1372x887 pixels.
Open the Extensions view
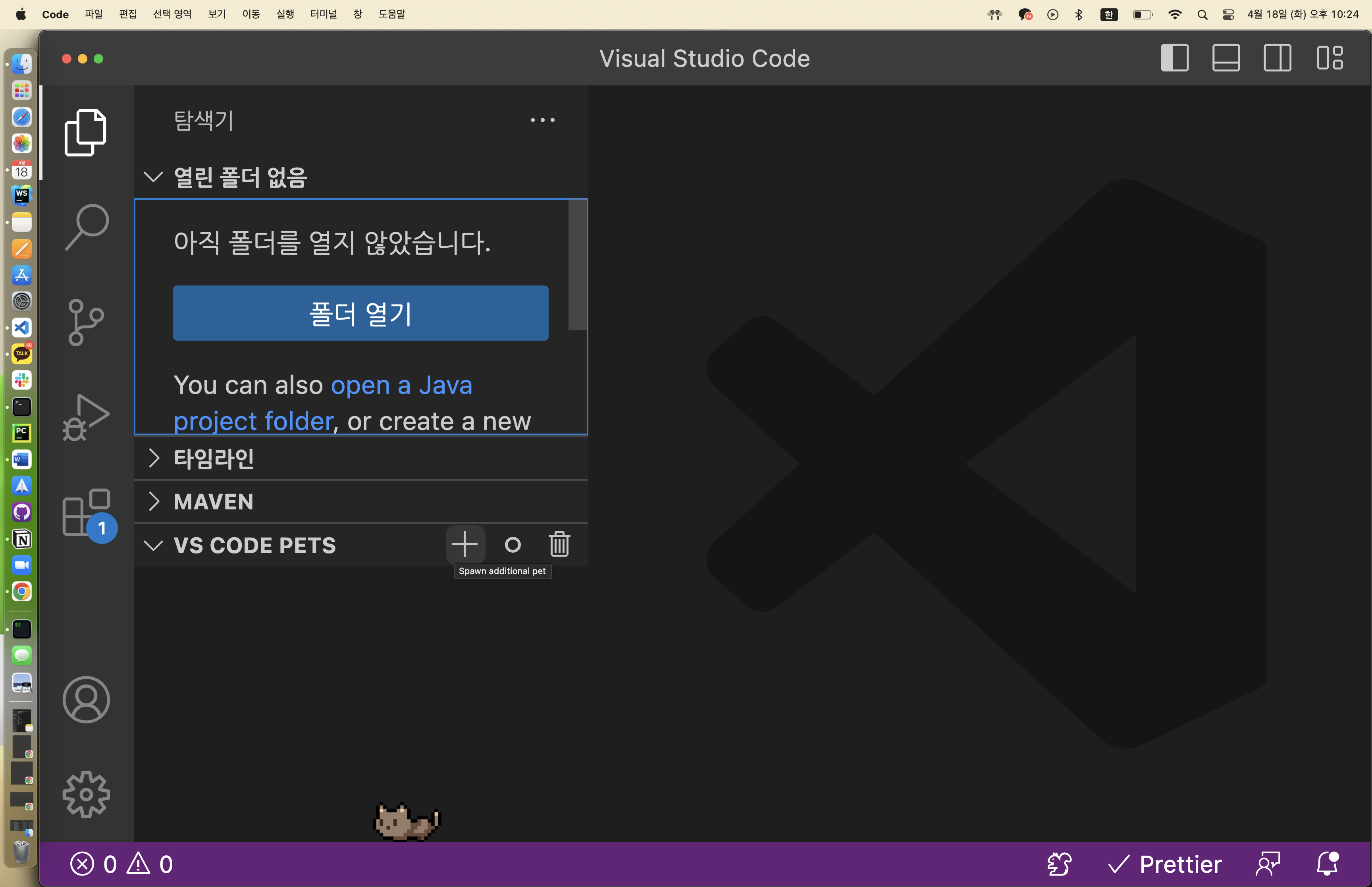click(x=87, y=512)
